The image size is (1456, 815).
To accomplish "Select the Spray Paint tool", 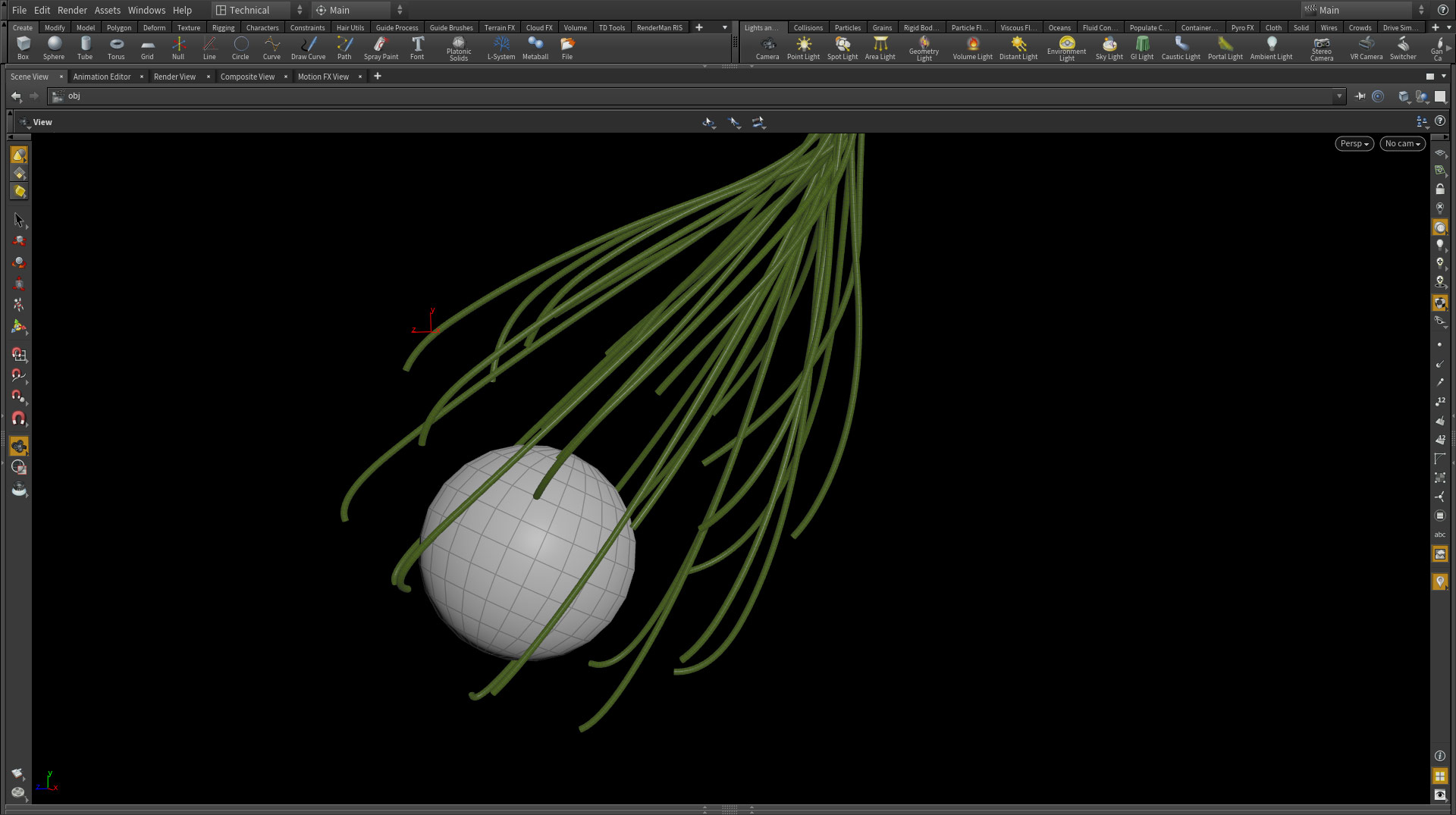I will 381,48.
